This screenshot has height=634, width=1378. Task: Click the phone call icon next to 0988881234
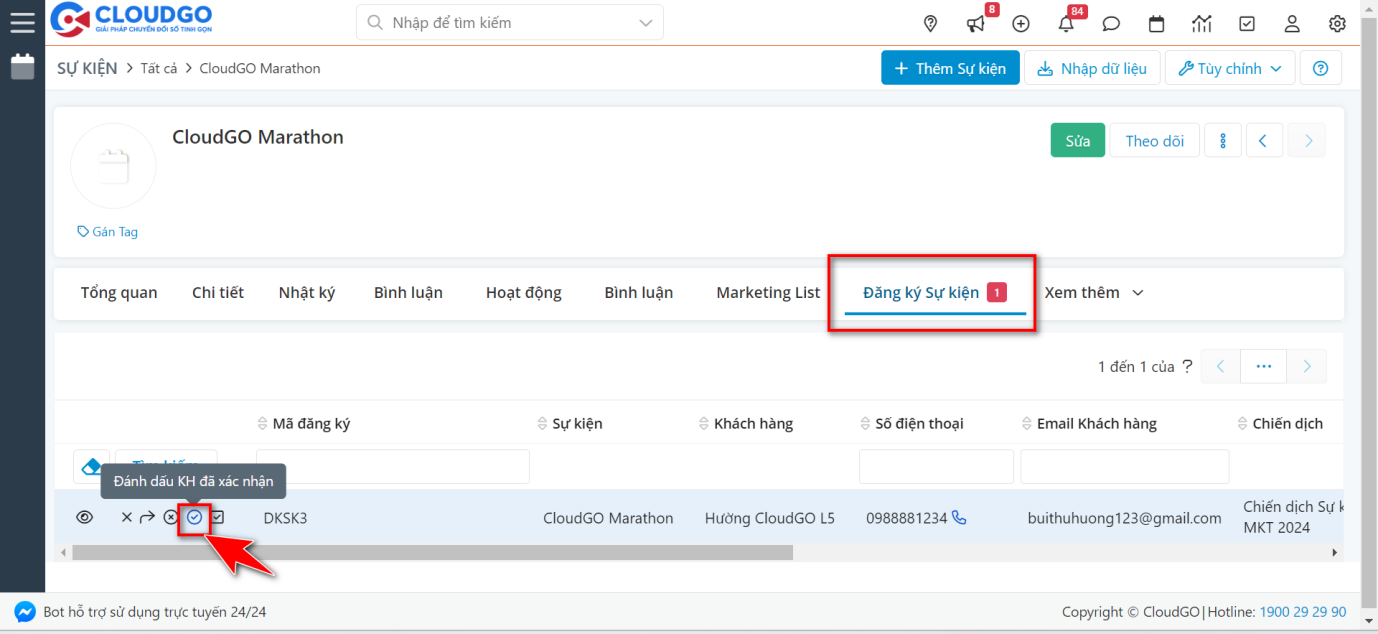[x=959, y=517]
